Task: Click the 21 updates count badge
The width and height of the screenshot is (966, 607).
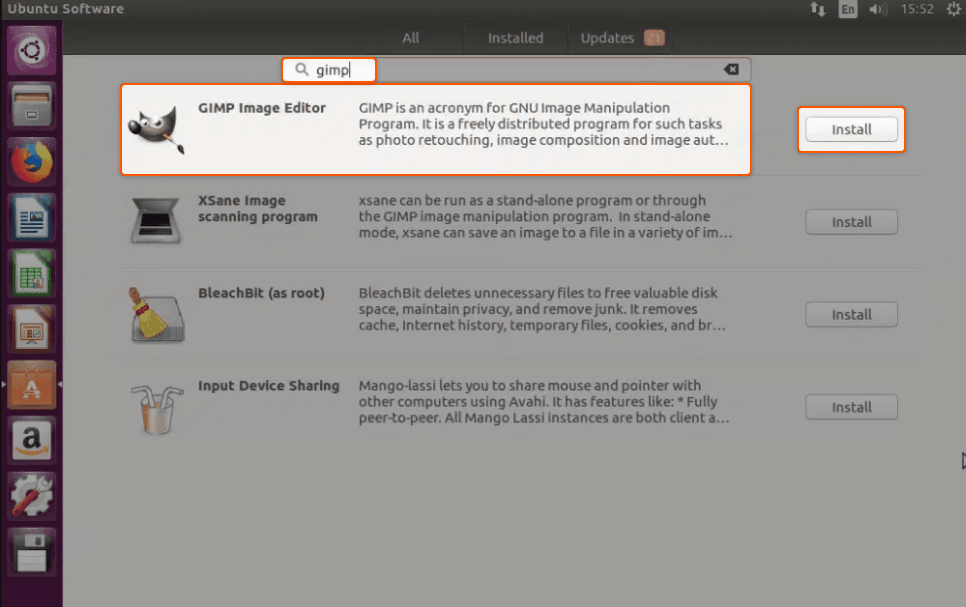Action: [654, 38]
